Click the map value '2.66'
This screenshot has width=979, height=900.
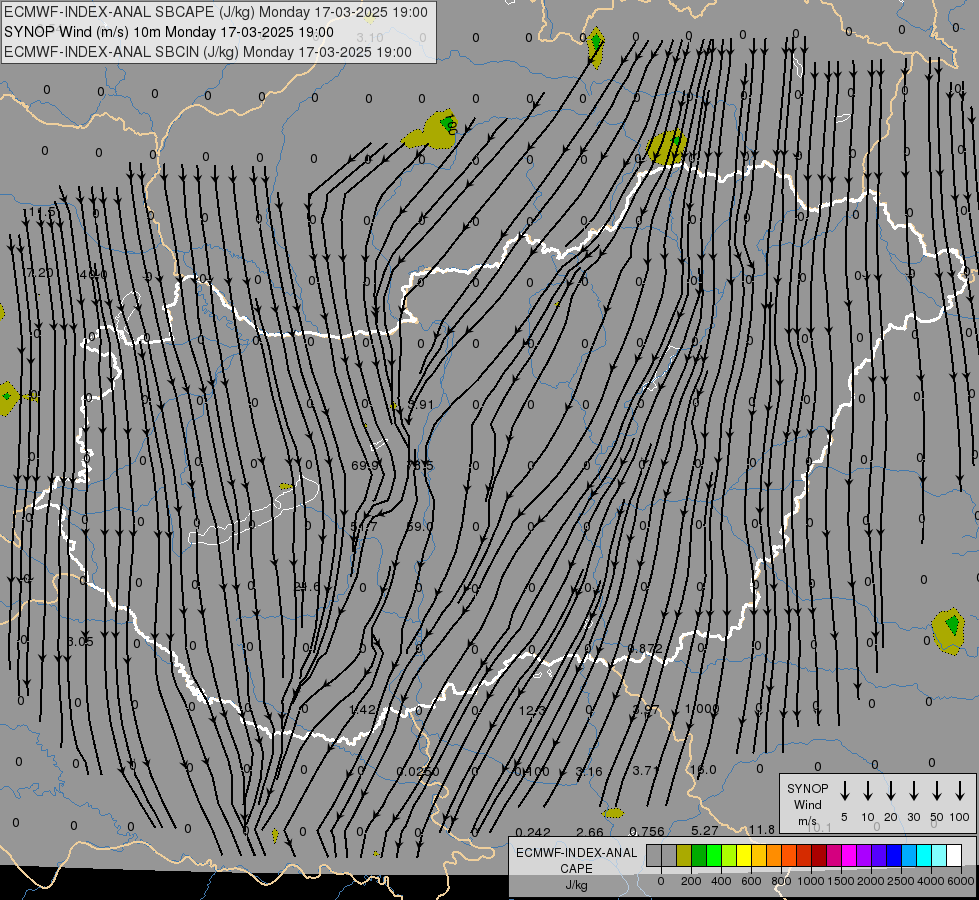590,832
